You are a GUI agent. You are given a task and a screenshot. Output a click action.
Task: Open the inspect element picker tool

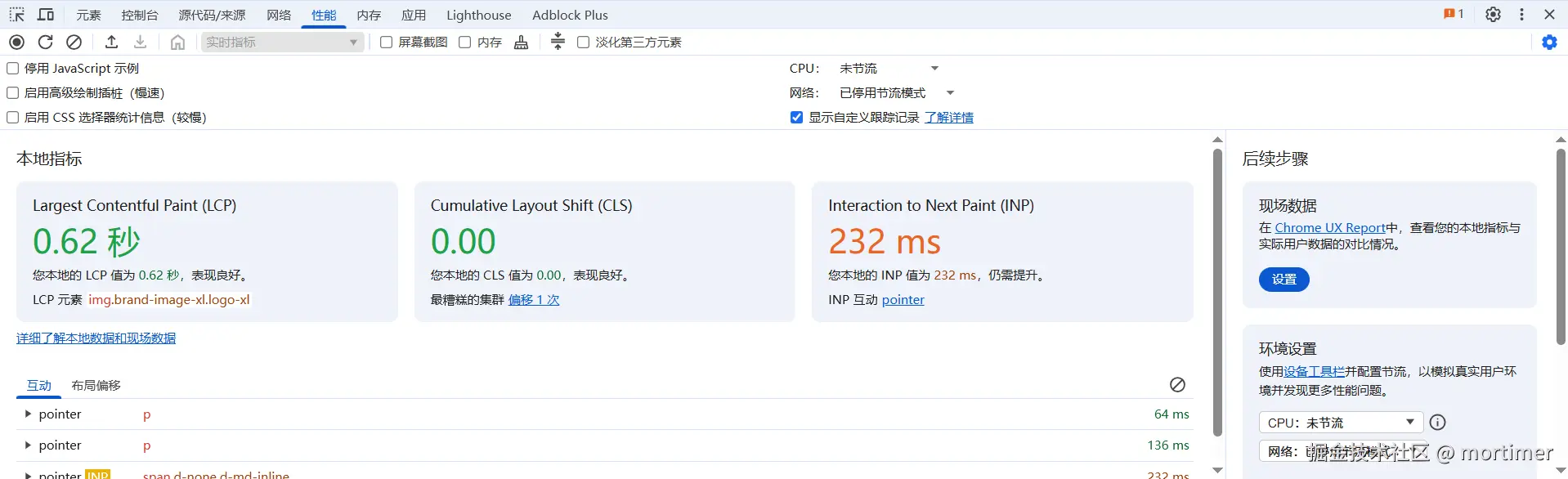point(16,15)
